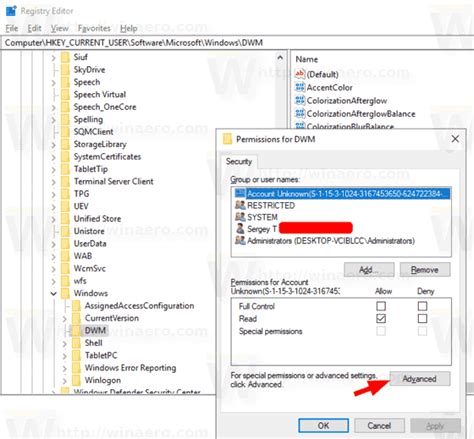Click the AccentColor DWORD value icon
Image resolution: width=474 pixels, height=439 pixels.
click(300, 87)
